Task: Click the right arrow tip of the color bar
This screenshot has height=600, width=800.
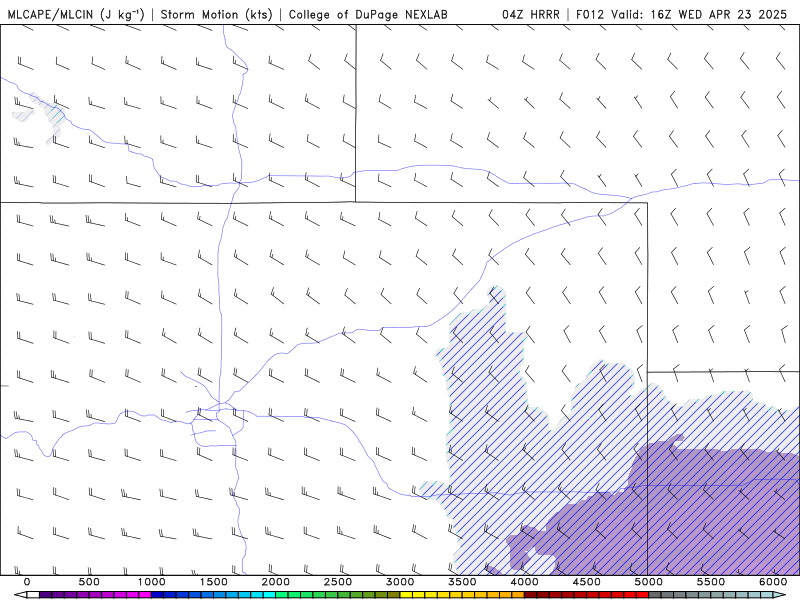Action: pos(782,595)
